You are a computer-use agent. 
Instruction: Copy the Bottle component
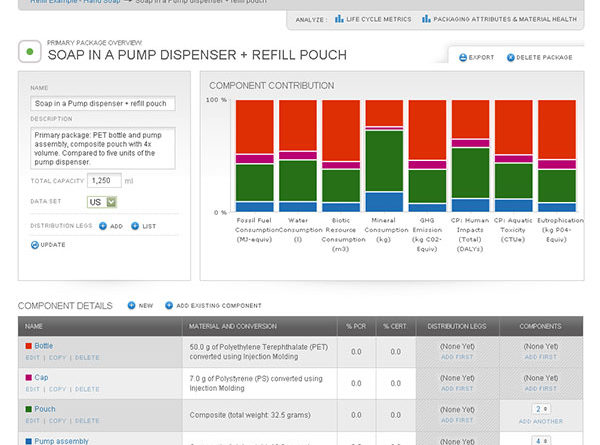pyautogui.click(x=57, y=357)
